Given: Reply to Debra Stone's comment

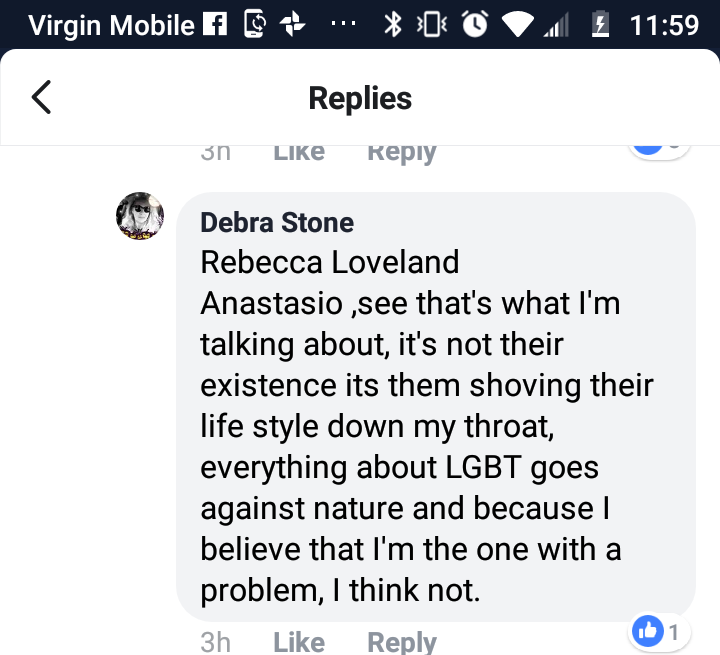Looking at the screenshot, I should coord(402,641).
